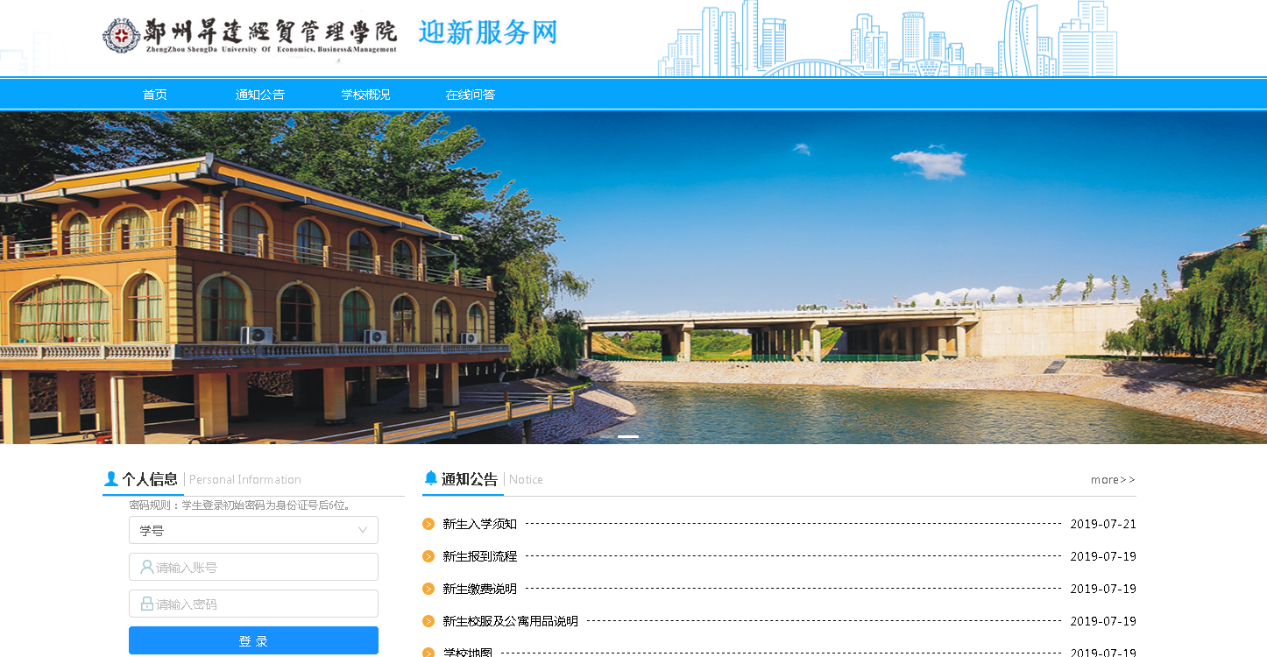The height and width of the screenshot is (657, 1267).
Task: Open the 学号 login type dropdown
Action: (x=253, y=530)
